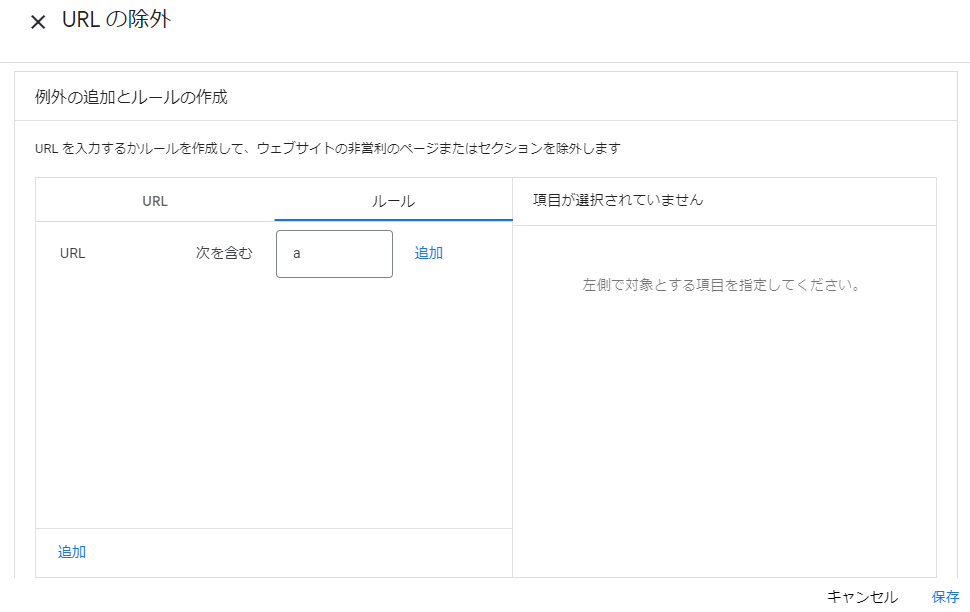This screenshot has height=612, width=970.
Task: Click the description text starting with URL を入力するか
Action: click(x=327, y=149)
